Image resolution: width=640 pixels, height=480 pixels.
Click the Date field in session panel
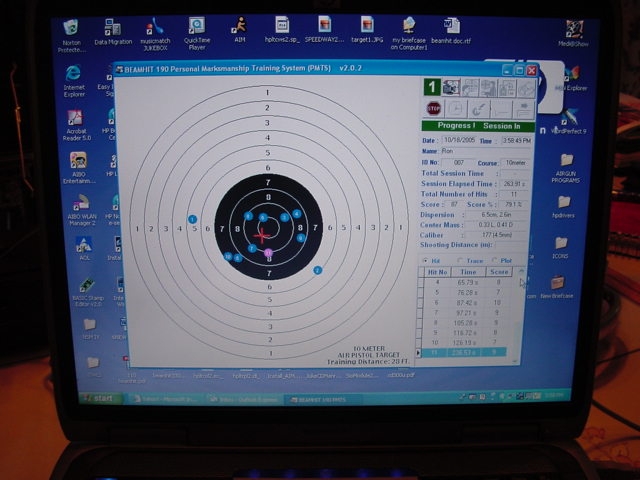pyautogui.click(x=459, y=140)
